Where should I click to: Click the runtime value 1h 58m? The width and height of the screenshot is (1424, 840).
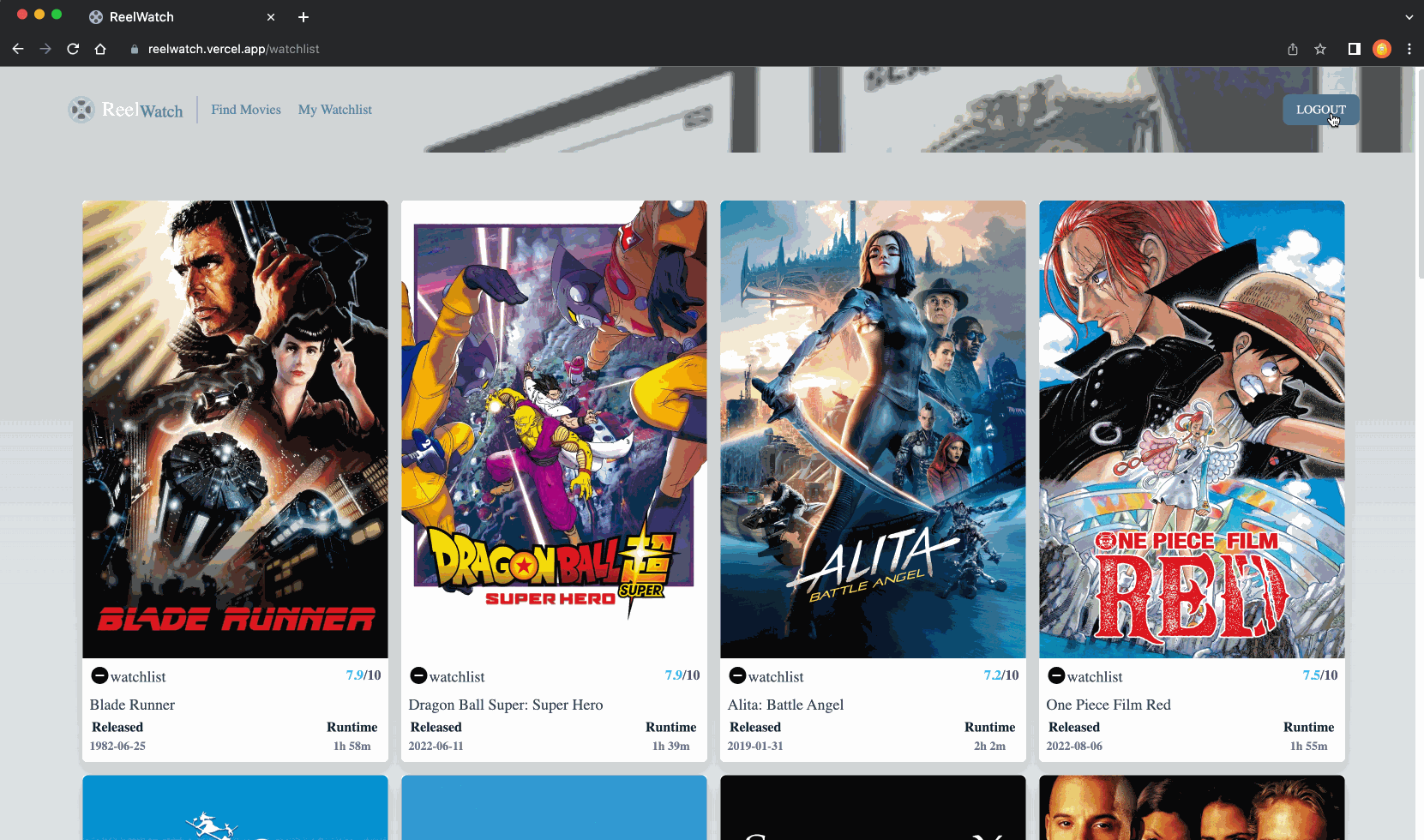pyautogui.click(x=352, y=746)
